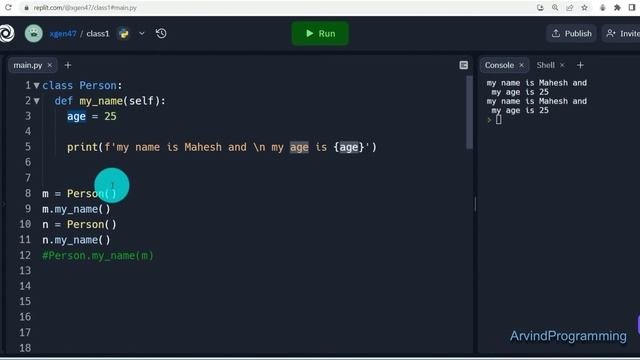Invite collaborators with Invite button
The width and height of the screenshot is (640, 360).
(622, 33)
